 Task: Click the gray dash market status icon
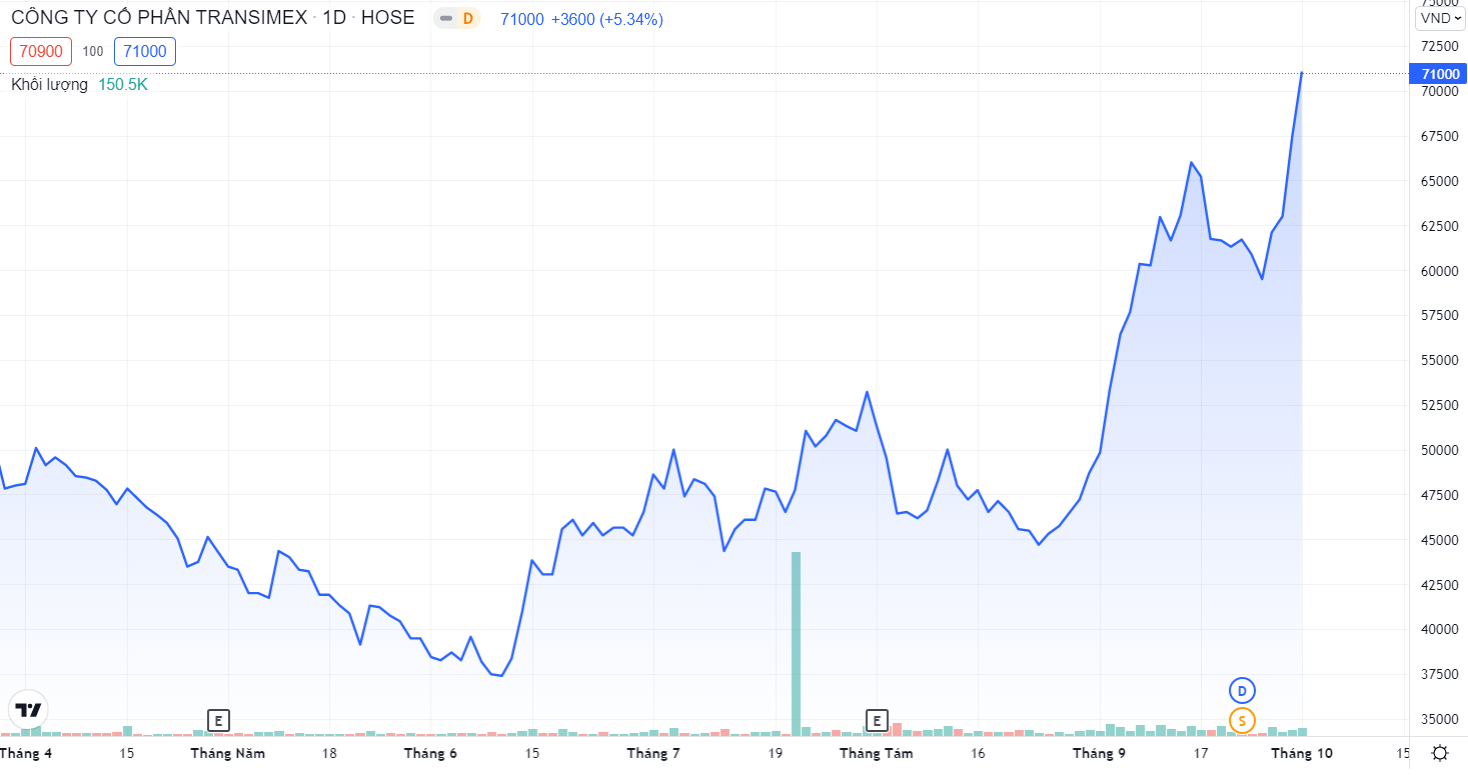[x=446, y=19]
